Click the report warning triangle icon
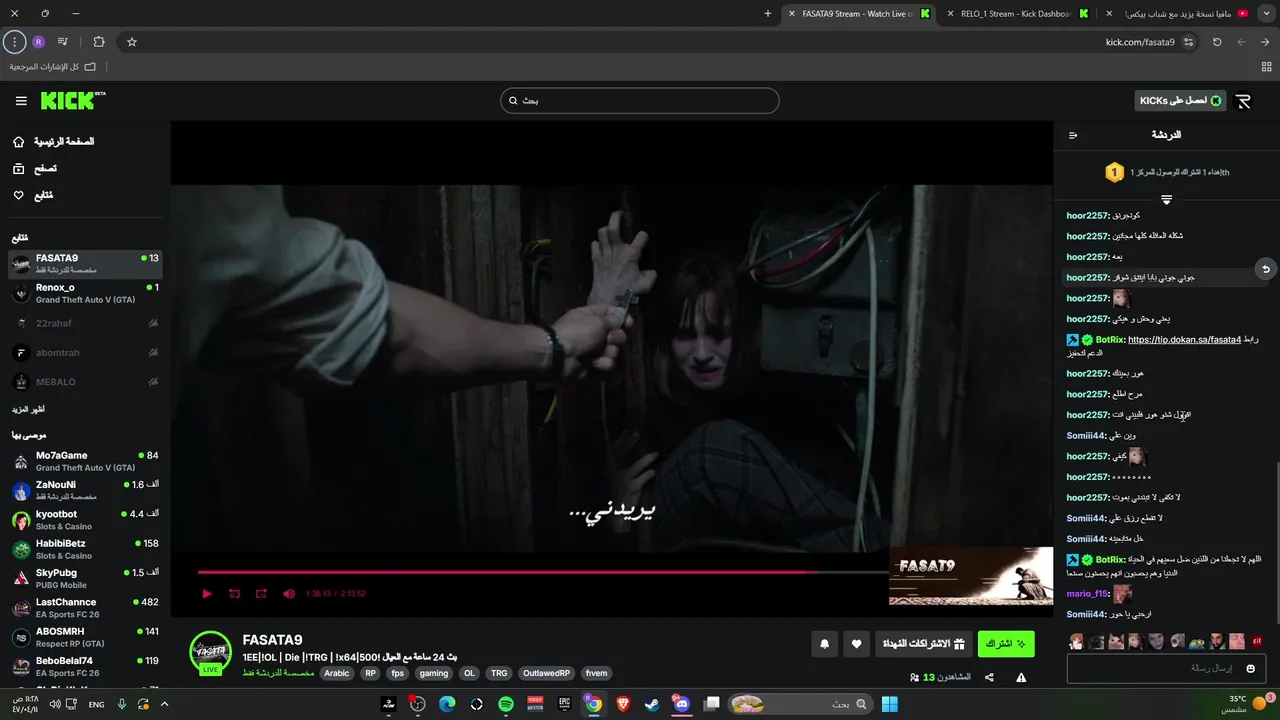The height and width of the screenshot is (720, 1280). click(1021, 677)
